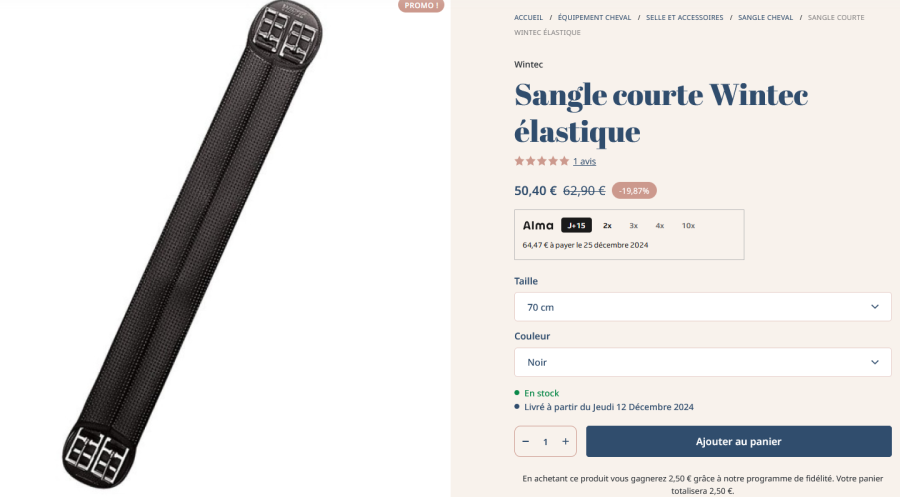This screenshot has width=900, height=497.
Task: Click the minus quantity button
Action: point(526,441)
